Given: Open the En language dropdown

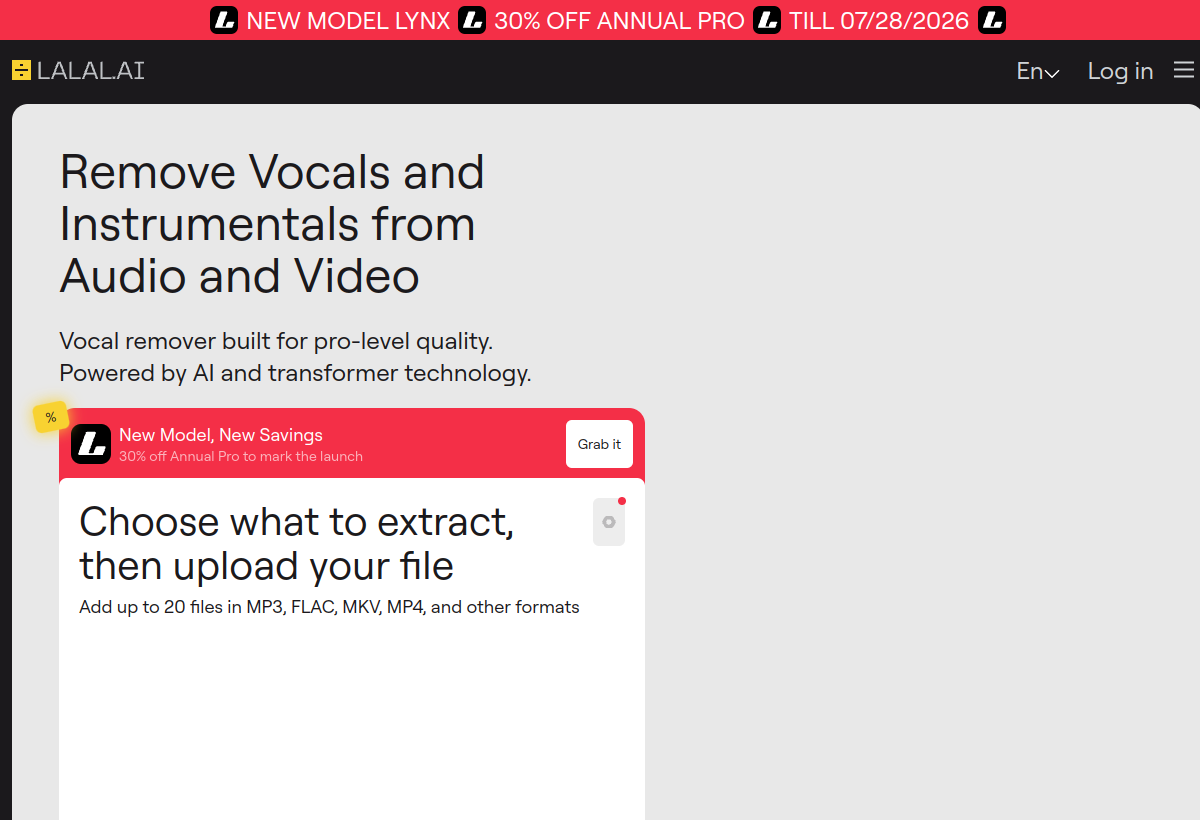Looking at the screenshot, I should [1038, 71].
